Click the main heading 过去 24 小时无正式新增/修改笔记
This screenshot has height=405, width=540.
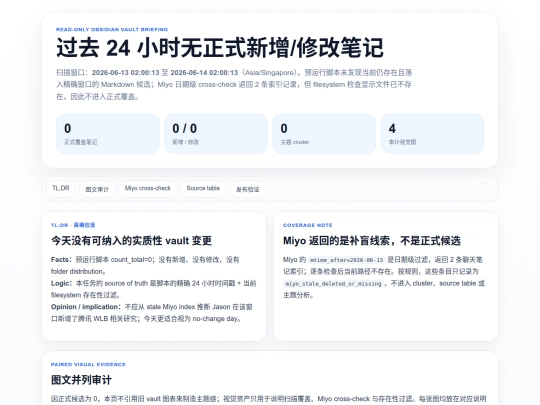pos(220,48)
